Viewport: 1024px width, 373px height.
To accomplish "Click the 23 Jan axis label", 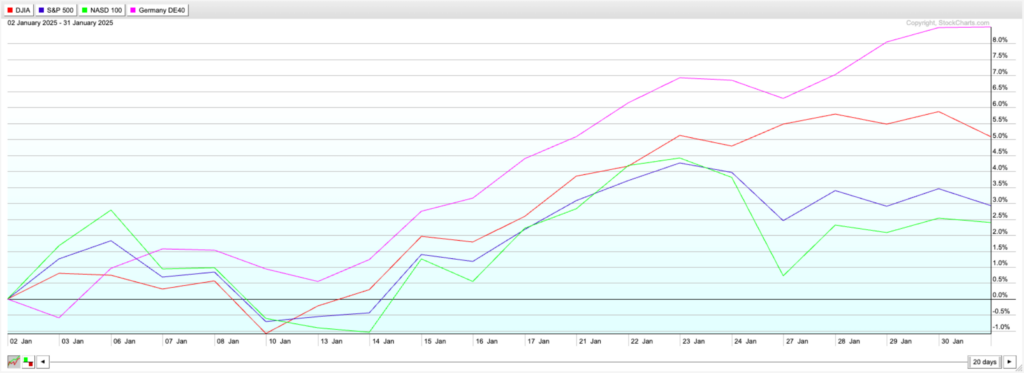I will point(693,341).
